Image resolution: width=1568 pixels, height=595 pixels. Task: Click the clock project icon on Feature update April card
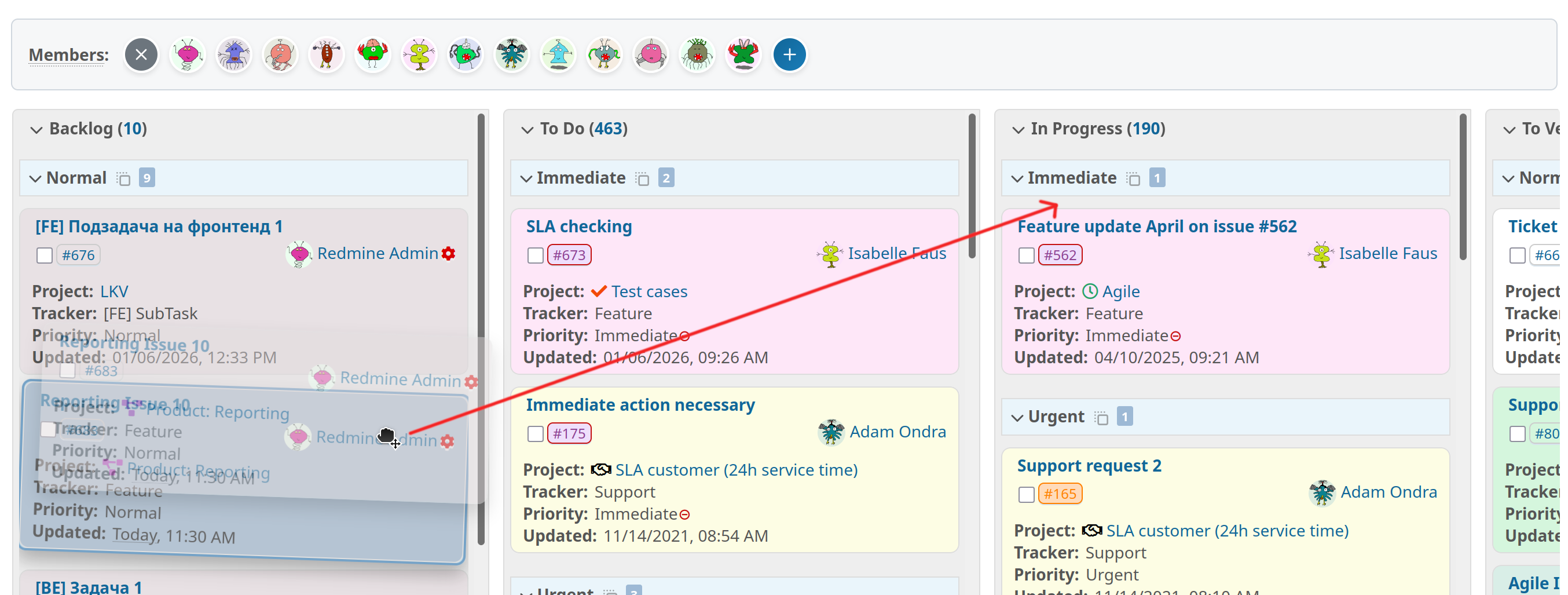[x=1090, y=291]
